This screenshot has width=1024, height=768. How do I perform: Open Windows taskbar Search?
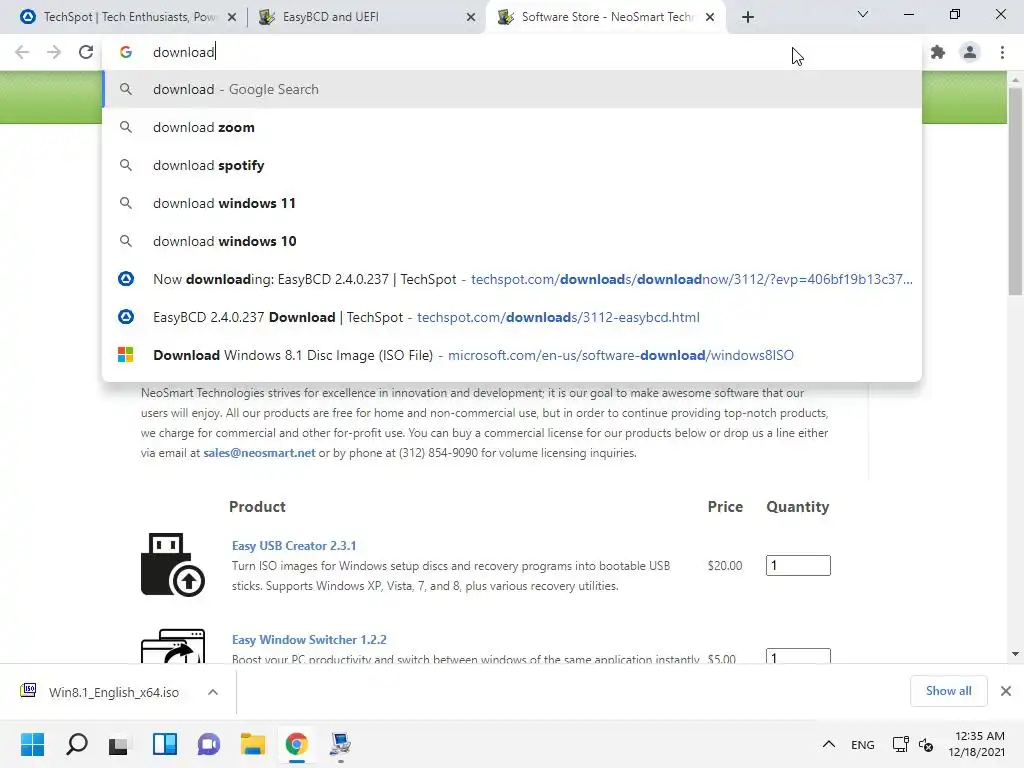(77, 744)
